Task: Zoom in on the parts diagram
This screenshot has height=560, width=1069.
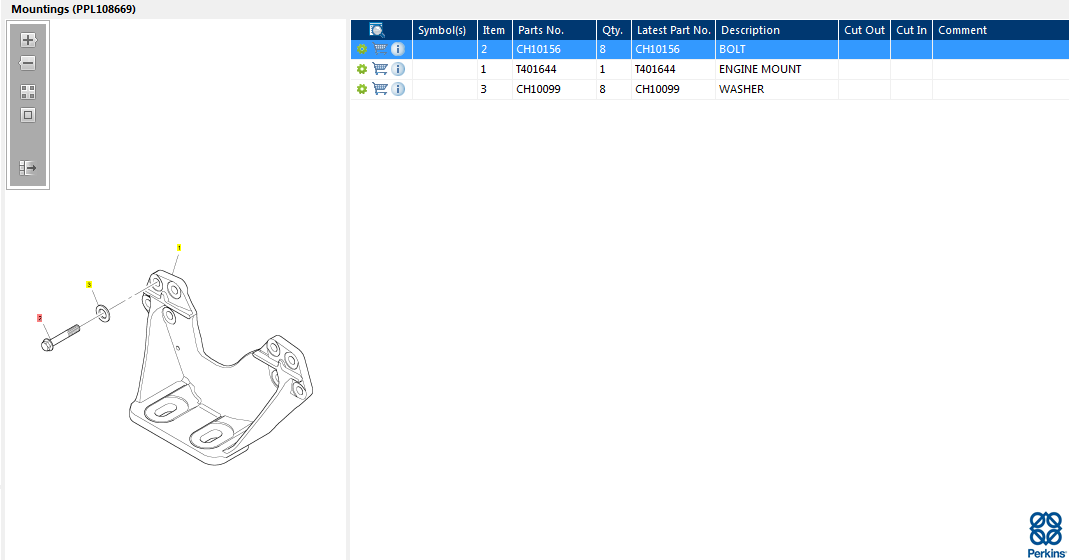Action: pos(28,40)
